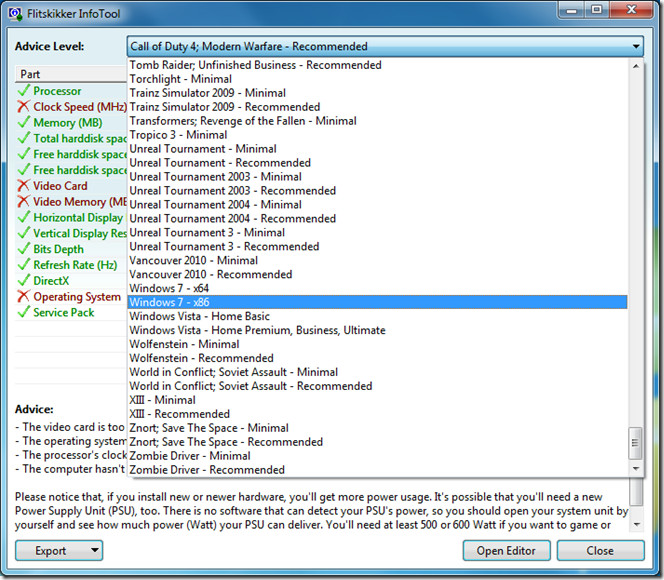This screenshot has width=664, height=580.
Task: Click the red cross icon beside Video Memory
Action: (x=24, y=202)
